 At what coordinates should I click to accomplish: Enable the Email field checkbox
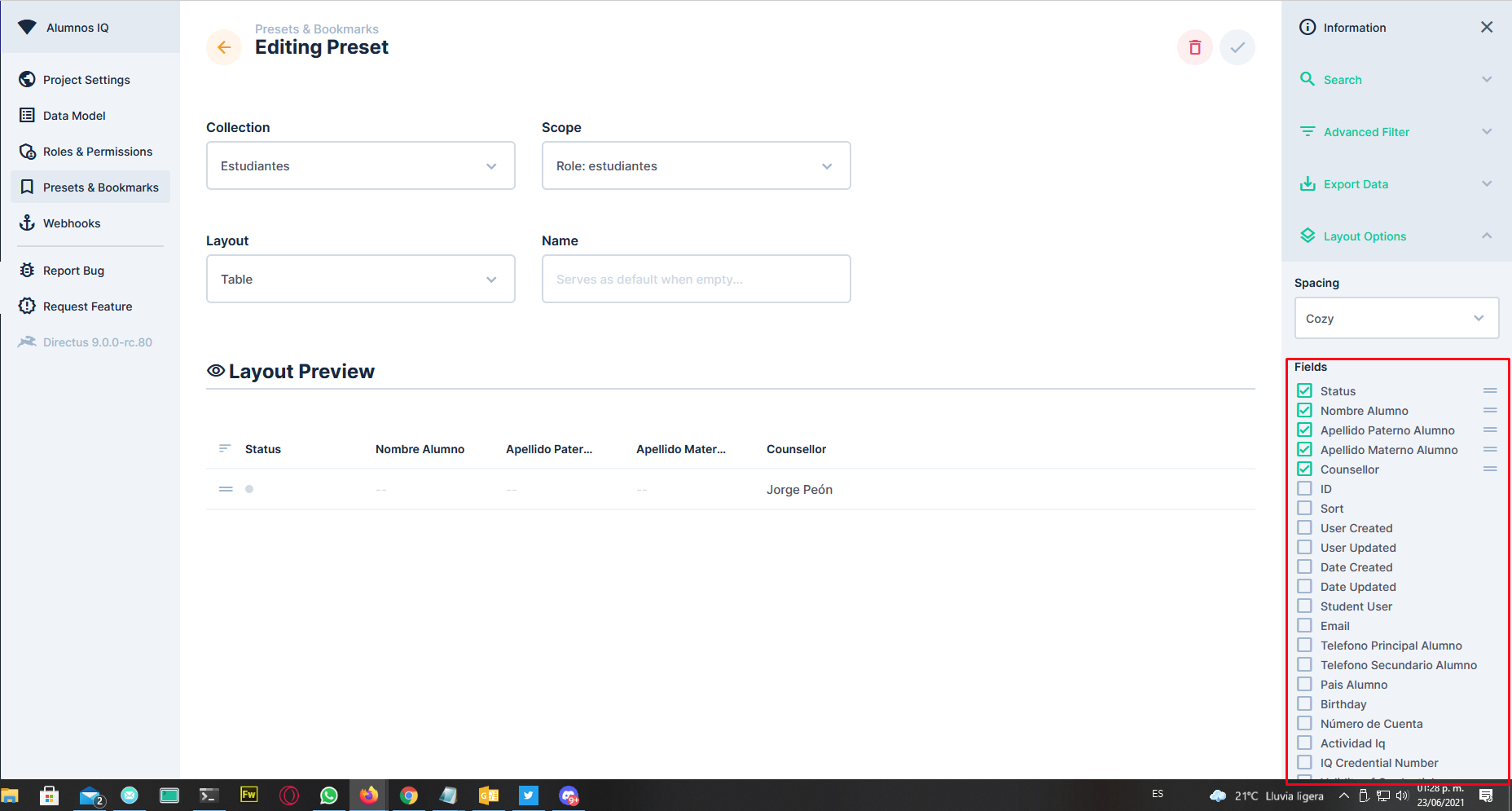[1304, 625]
